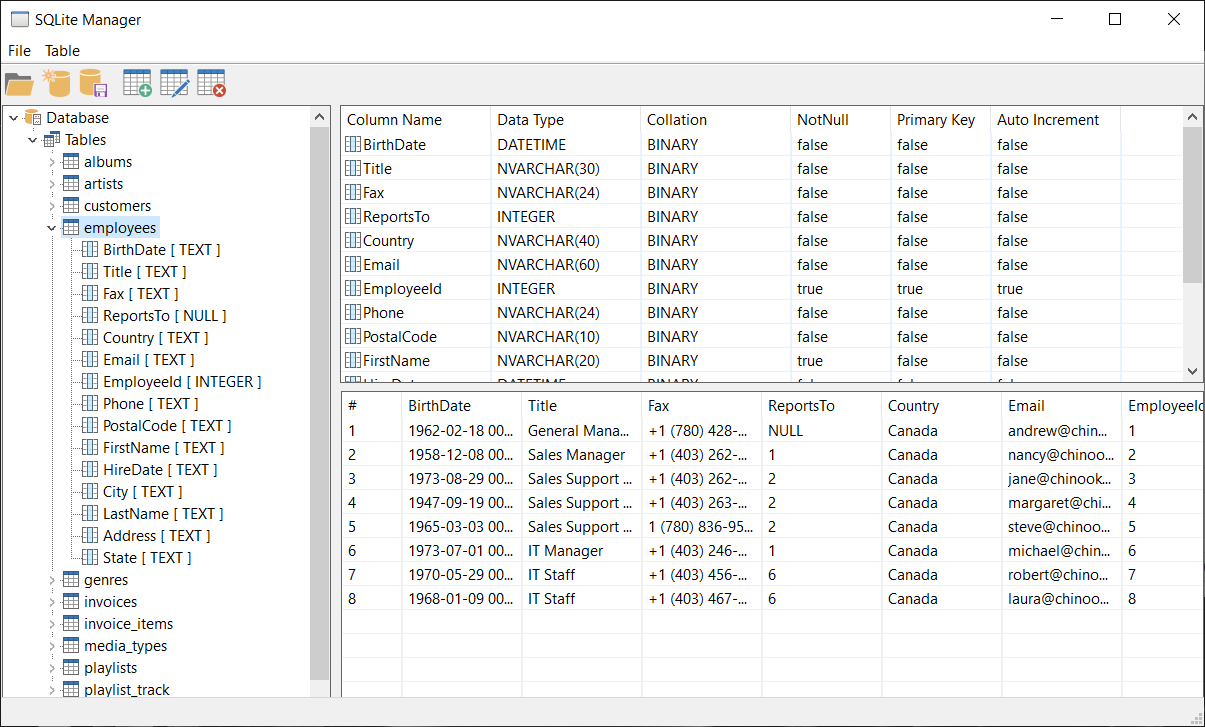Click the albums table icon

[x=71, y=162]
